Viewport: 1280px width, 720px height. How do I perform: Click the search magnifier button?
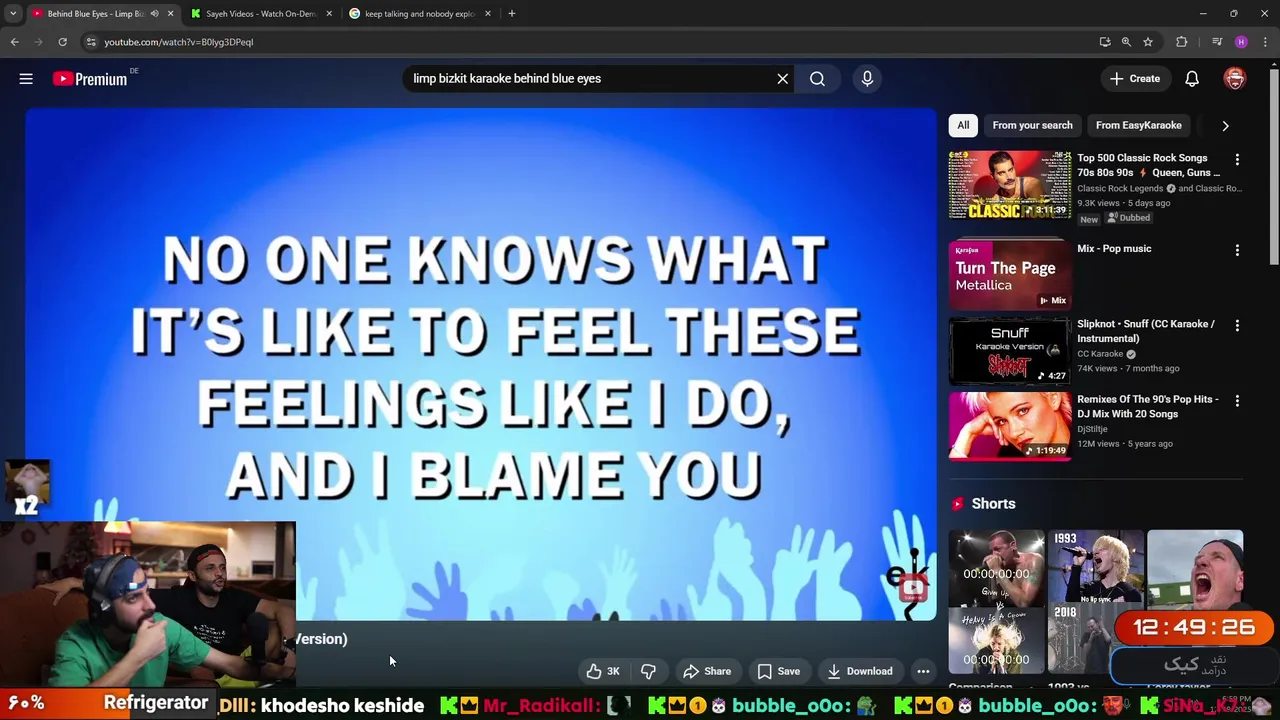[x=817, y=79]
